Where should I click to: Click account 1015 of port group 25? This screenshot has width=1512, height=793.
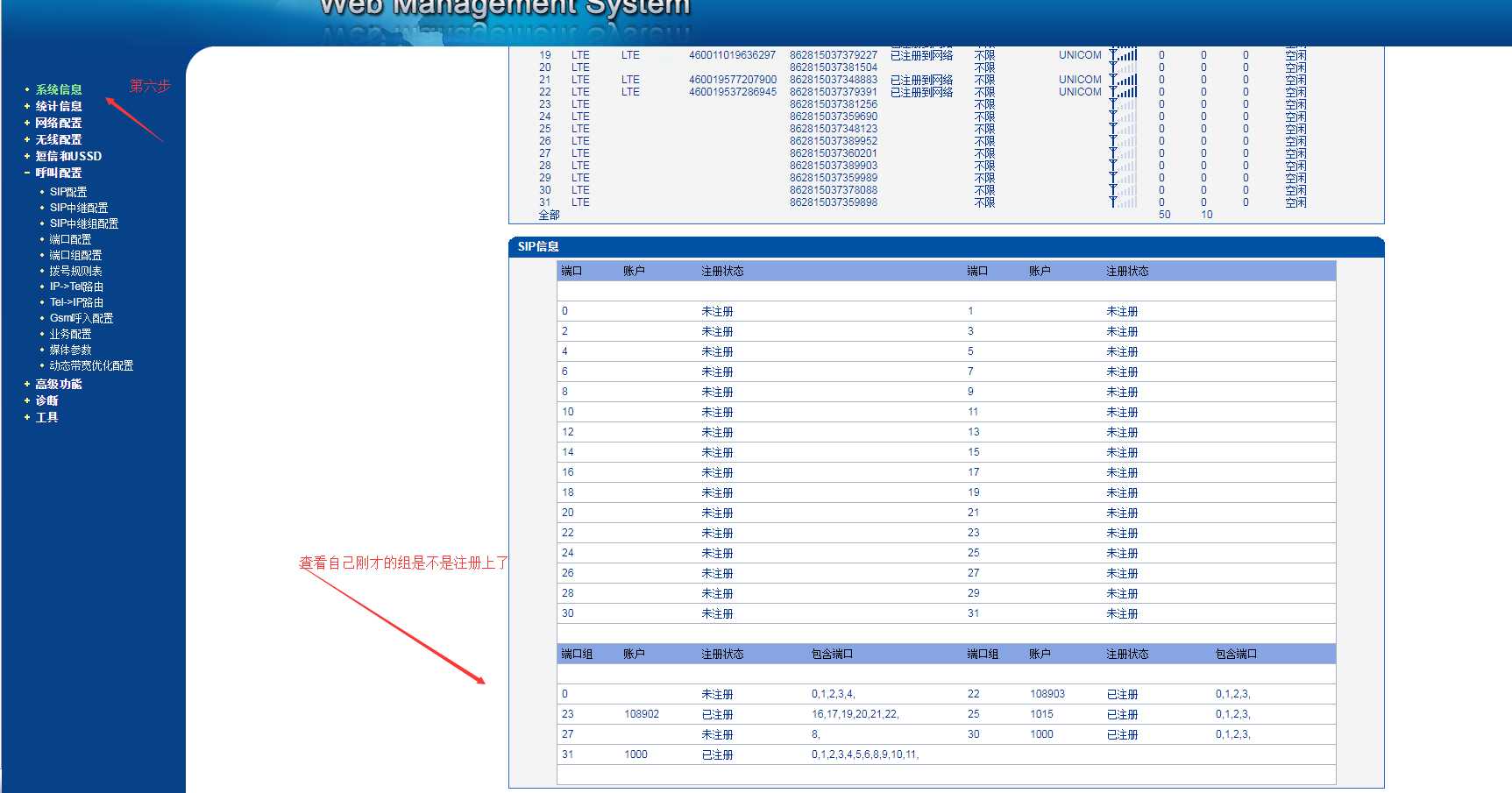tap(1041, 714)
